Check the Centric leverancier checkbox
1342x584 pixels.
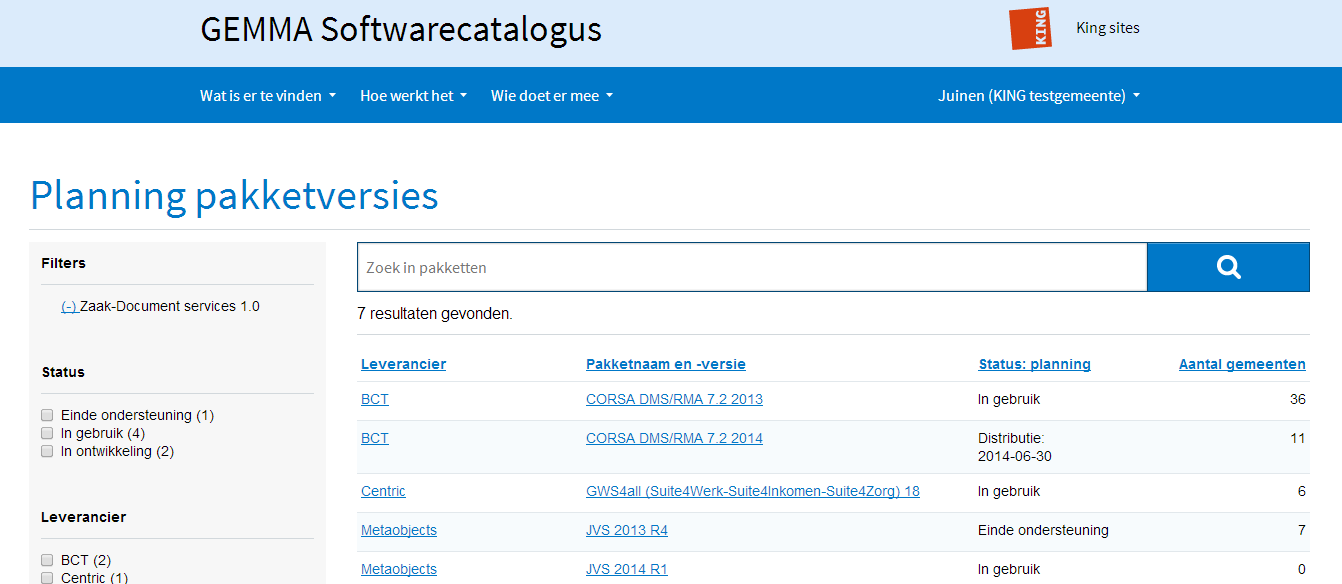47,578
